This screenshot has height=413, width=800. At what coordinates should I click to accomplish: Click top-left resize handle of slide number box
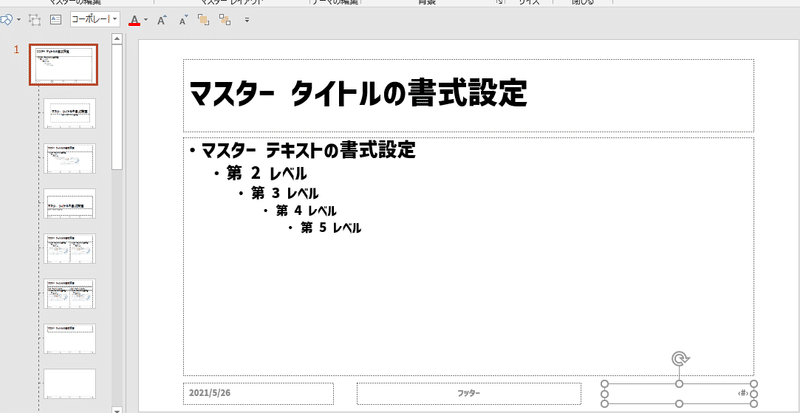605,384
